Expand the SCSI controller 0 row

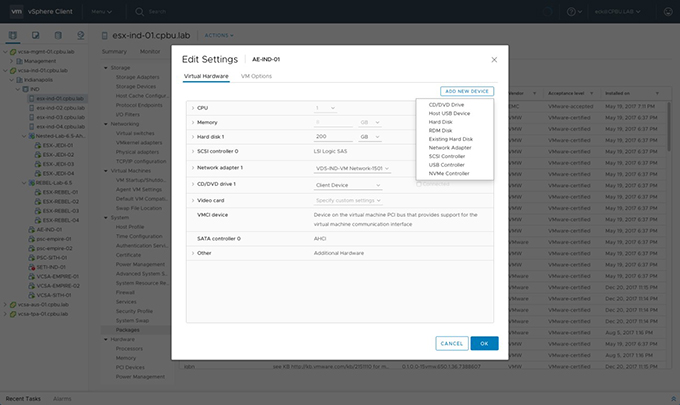193,151
